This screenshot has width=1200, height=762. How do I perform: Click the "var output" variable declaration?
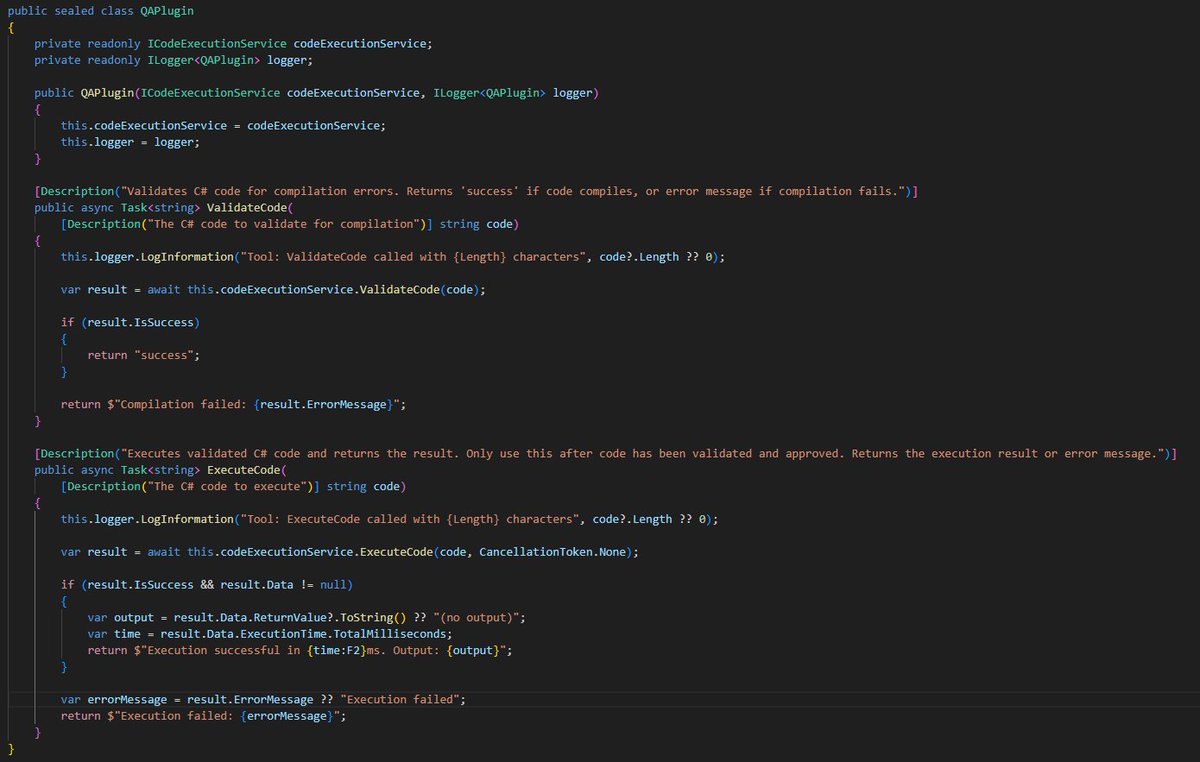coord(121,617)
